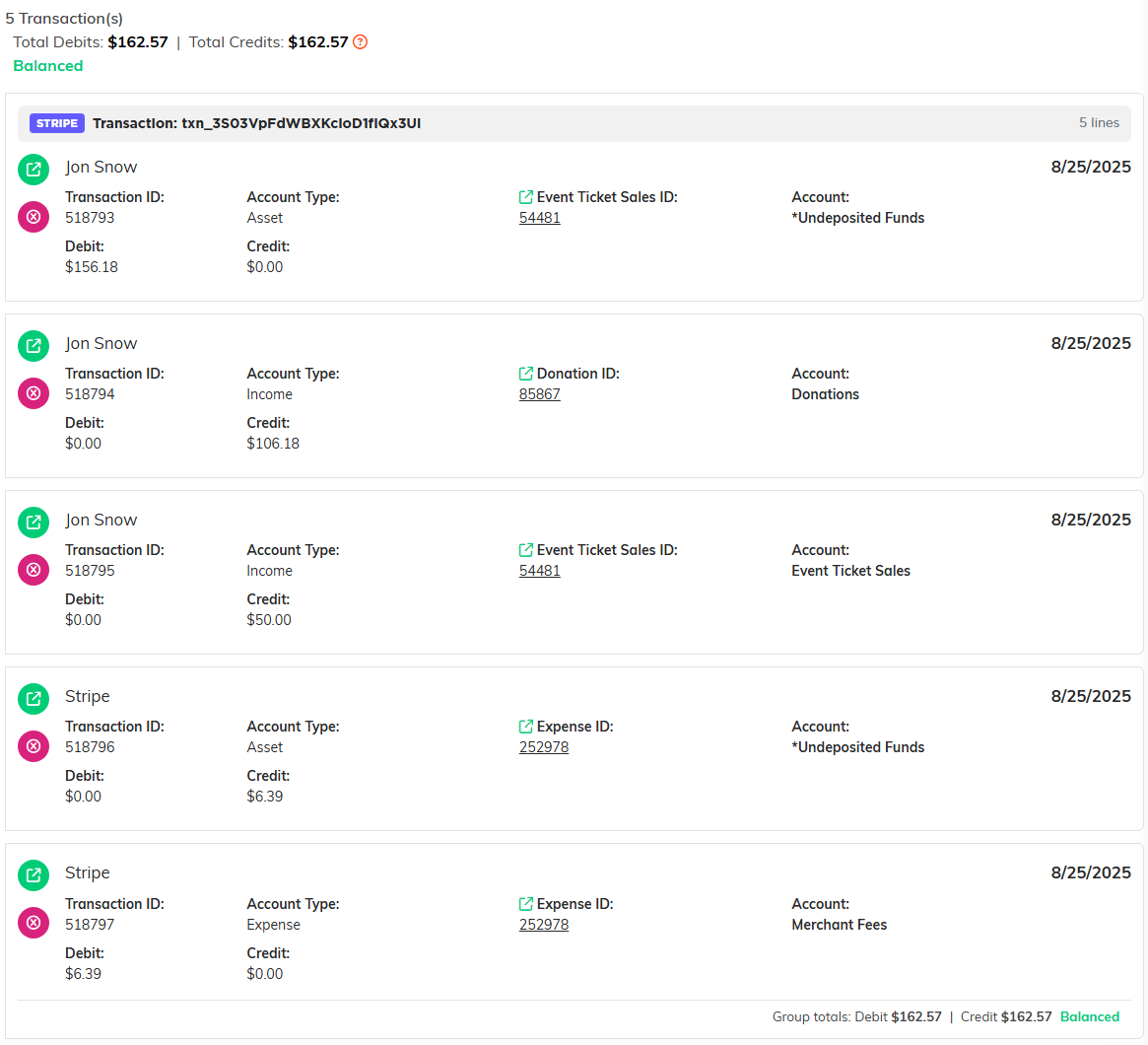1148x1045 pixels.
Task: Open transaction 518793 via green open icon
Action: [x=33, y=170]
